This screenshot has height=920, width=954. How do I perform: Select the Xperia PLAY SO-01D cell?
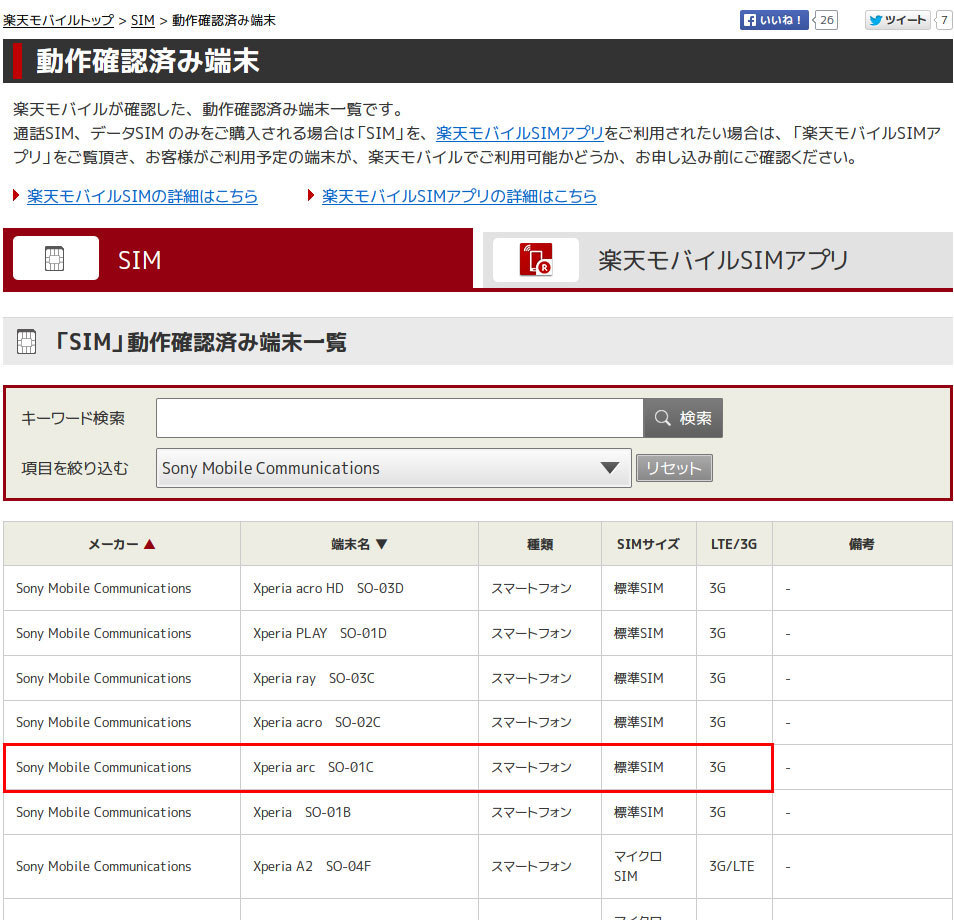pyautogui.click(x=359, y=633)
